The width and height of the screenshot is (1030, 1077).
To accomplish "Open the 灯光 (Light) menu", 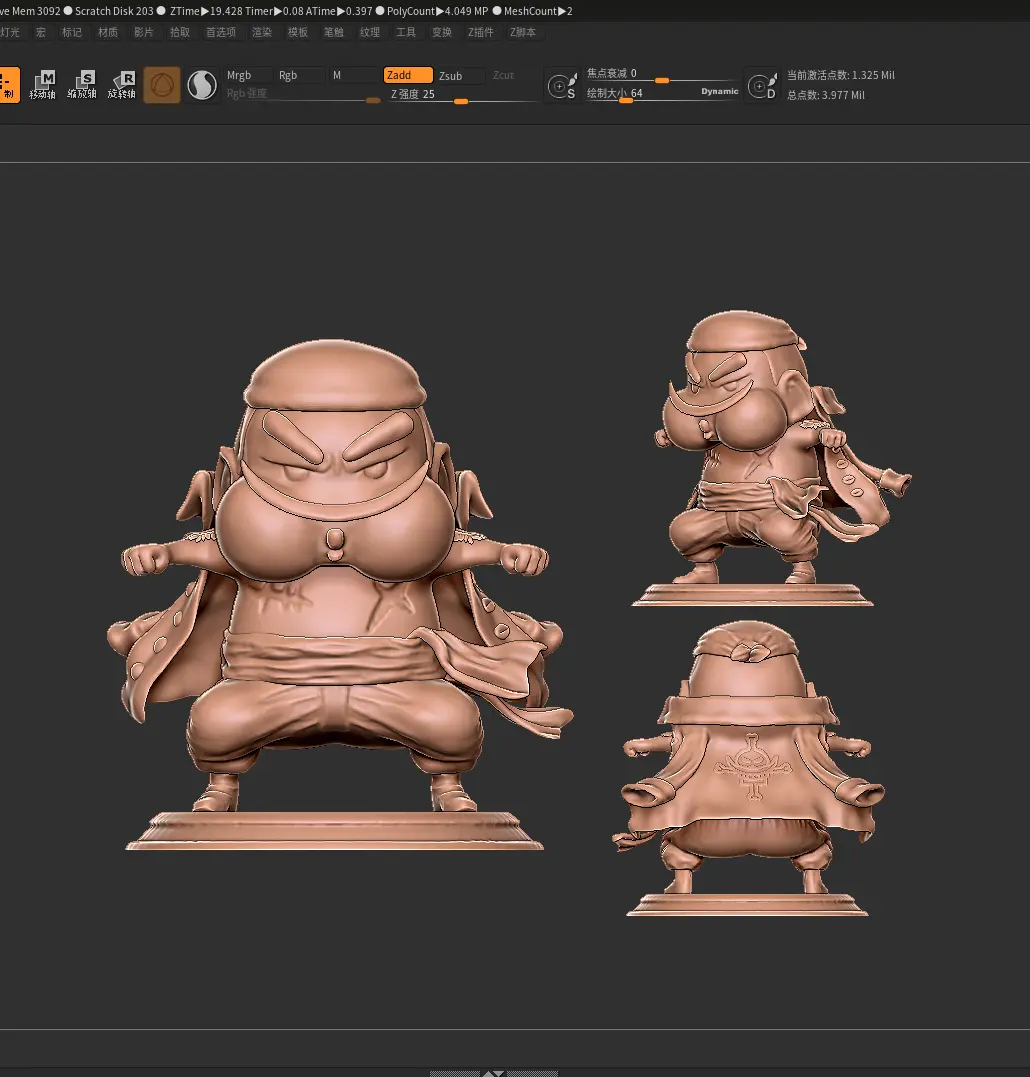I will coord(10,32).
